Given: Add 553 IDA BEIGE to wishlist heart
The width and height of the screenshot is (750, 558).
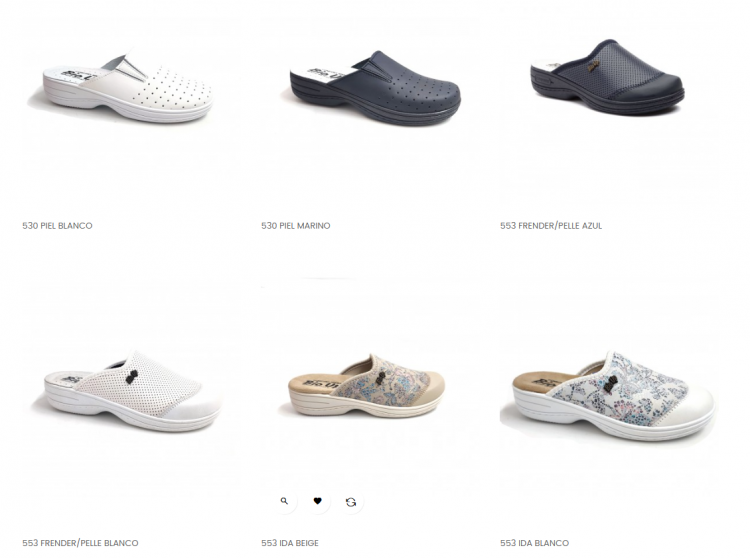Looking at the screenshot, I should 318,502.
